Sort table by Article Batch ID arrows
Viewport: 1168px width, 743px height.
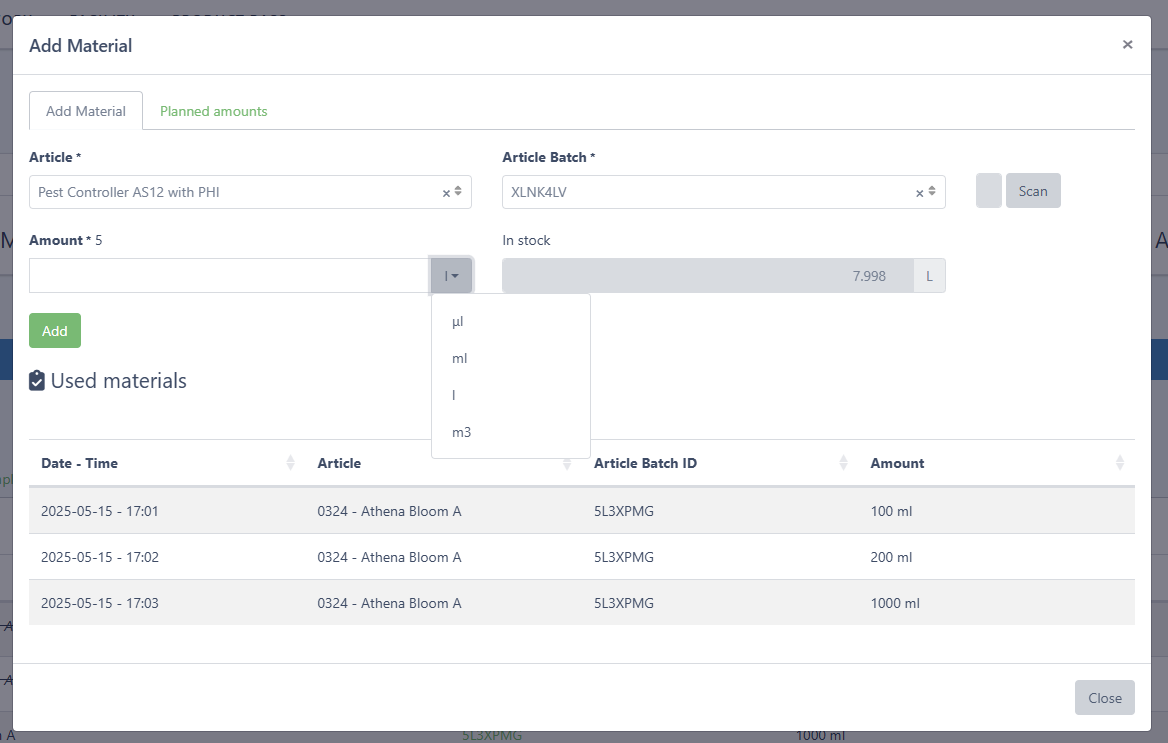tap(844, 463)
